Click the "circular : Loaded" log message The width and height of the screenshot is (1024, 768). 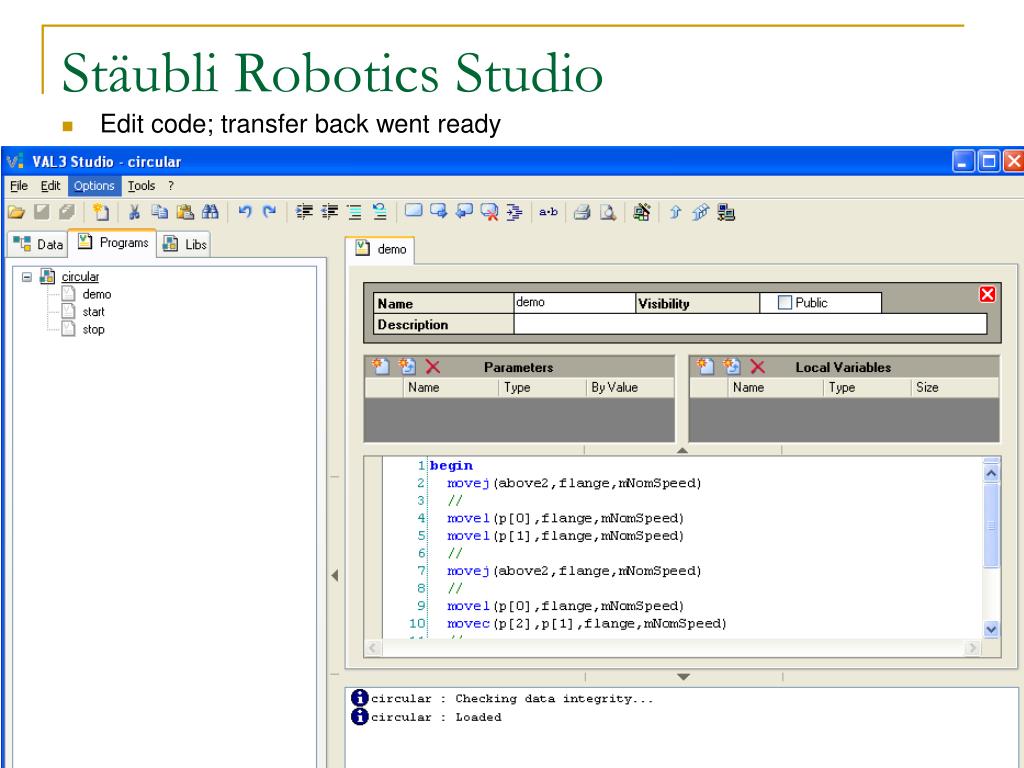click(x=436, y=717)
